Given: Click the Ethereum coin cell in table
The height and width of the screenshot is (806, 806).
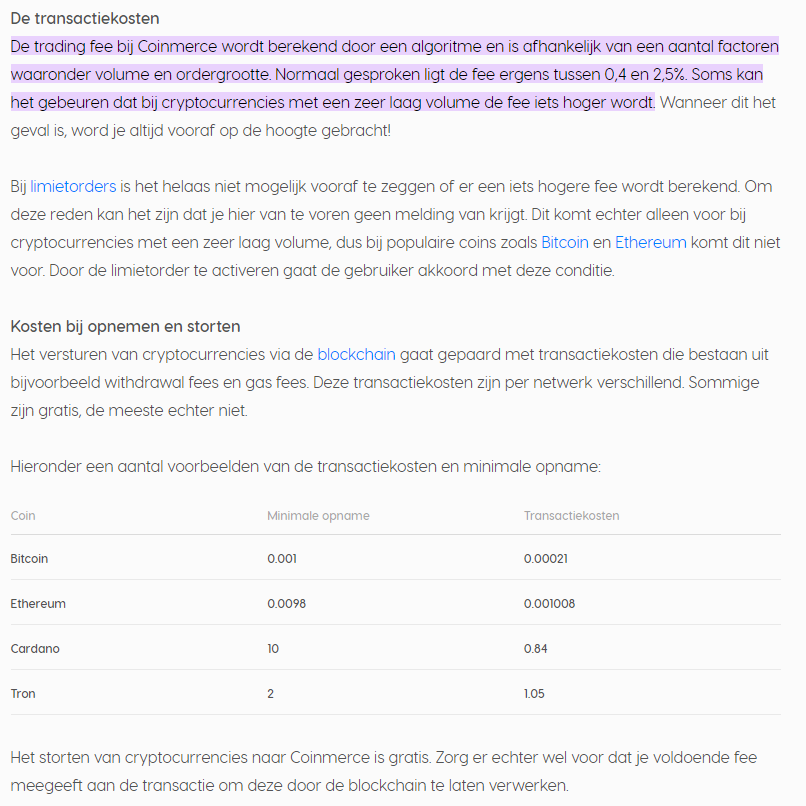Looking at the screenshot, I should [x=38, y=604].
